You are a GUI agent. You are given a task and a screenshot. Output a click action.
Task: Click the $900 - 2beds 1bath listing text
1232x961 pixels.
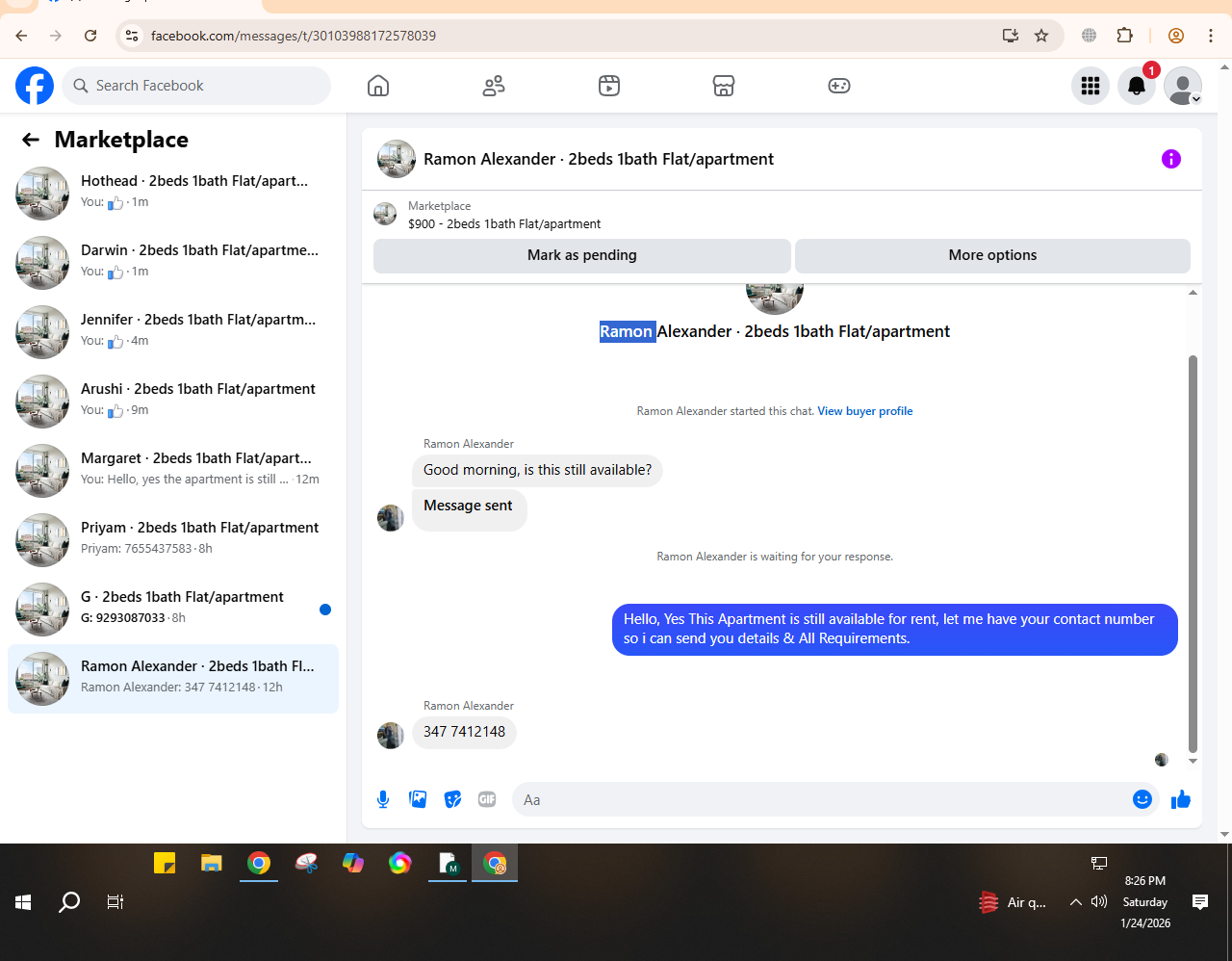(x=504, y=223)
